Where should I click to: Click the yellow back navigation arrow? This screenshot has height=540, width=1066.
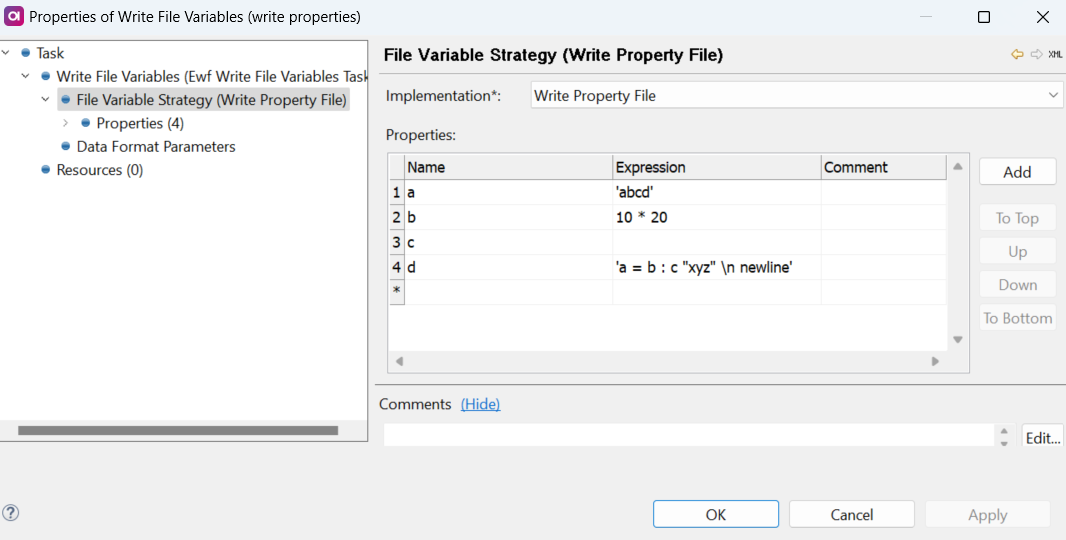[1018, 55]
